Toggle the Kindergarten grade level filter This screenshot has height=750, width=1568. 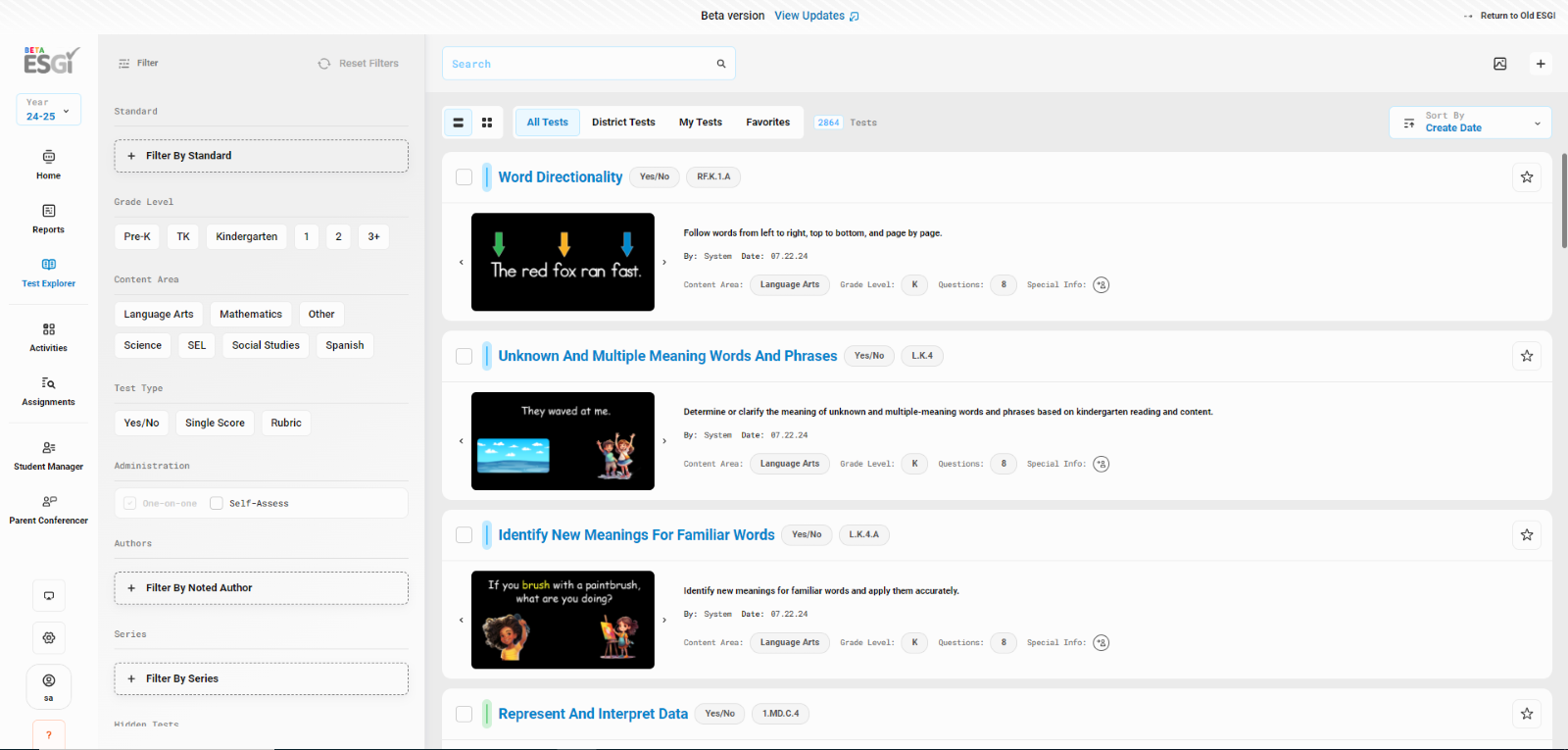(x=247, y=236)
